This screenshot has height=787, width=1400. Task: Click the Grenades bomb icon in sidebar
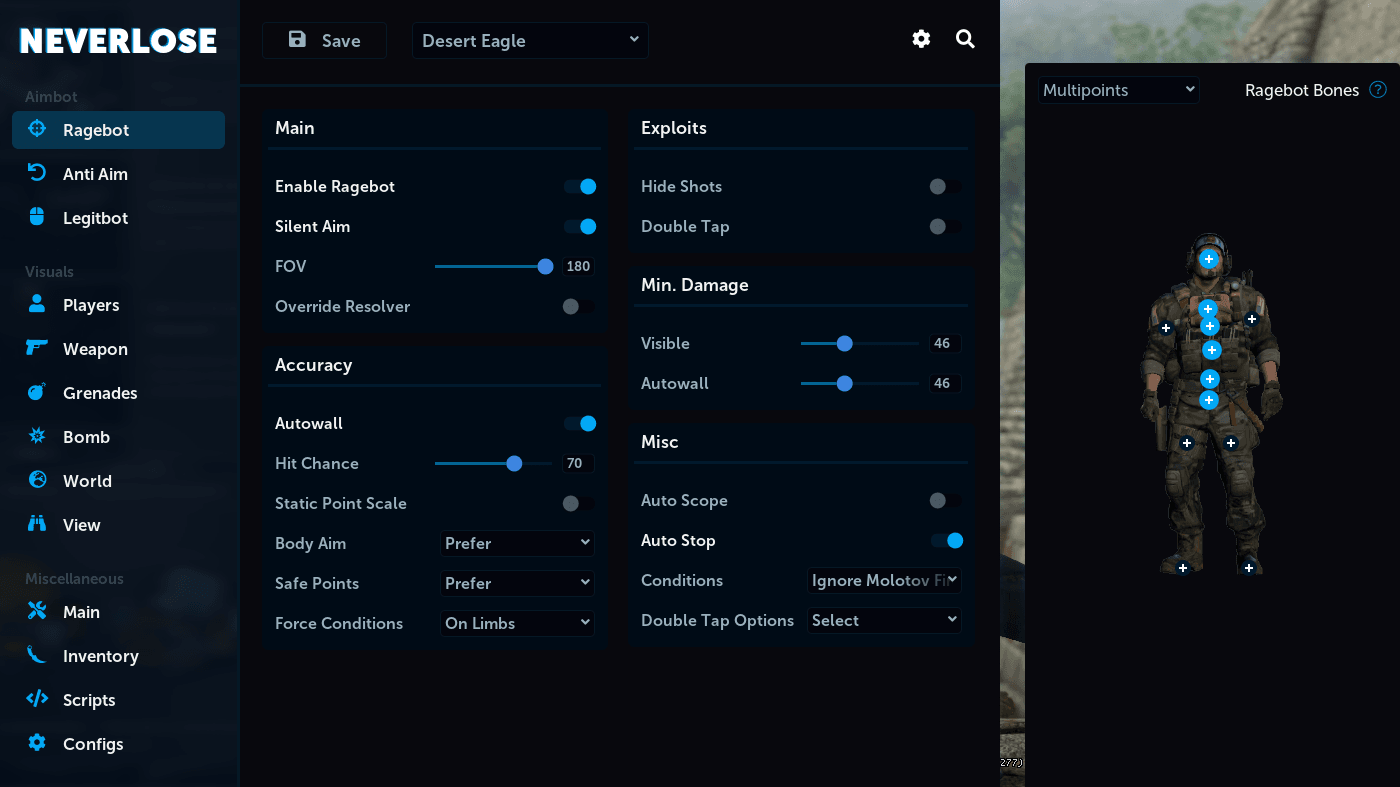click(37, 392)
